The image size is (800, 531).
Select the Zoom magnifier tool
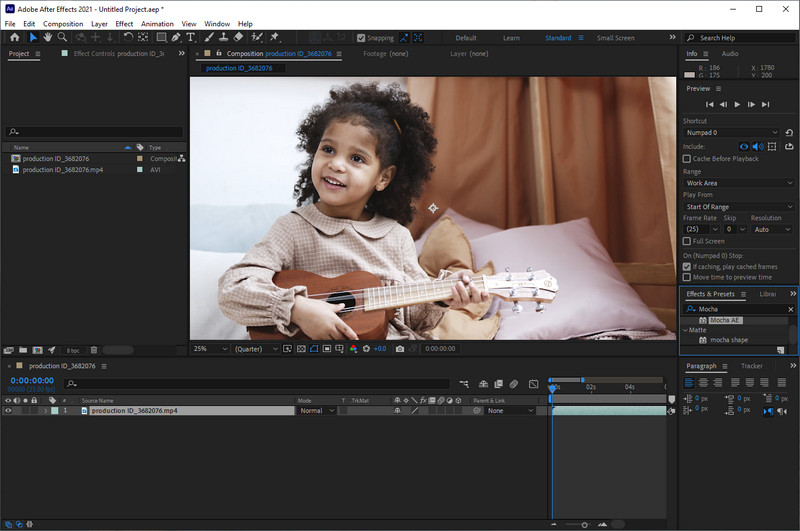click(63, 38)
